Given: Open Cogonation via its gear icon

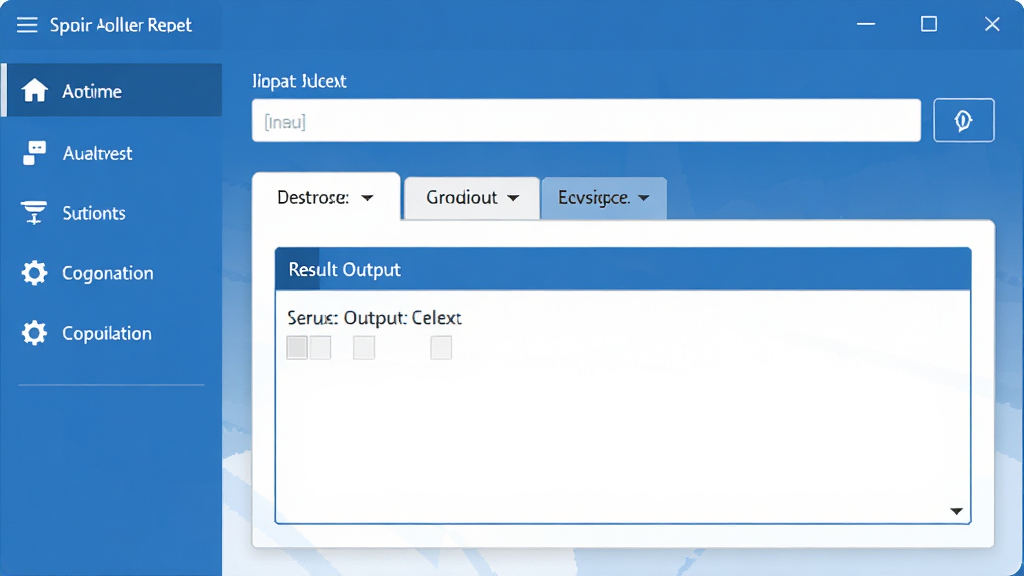Looking at the screenshot, I should tap(34, 272).
